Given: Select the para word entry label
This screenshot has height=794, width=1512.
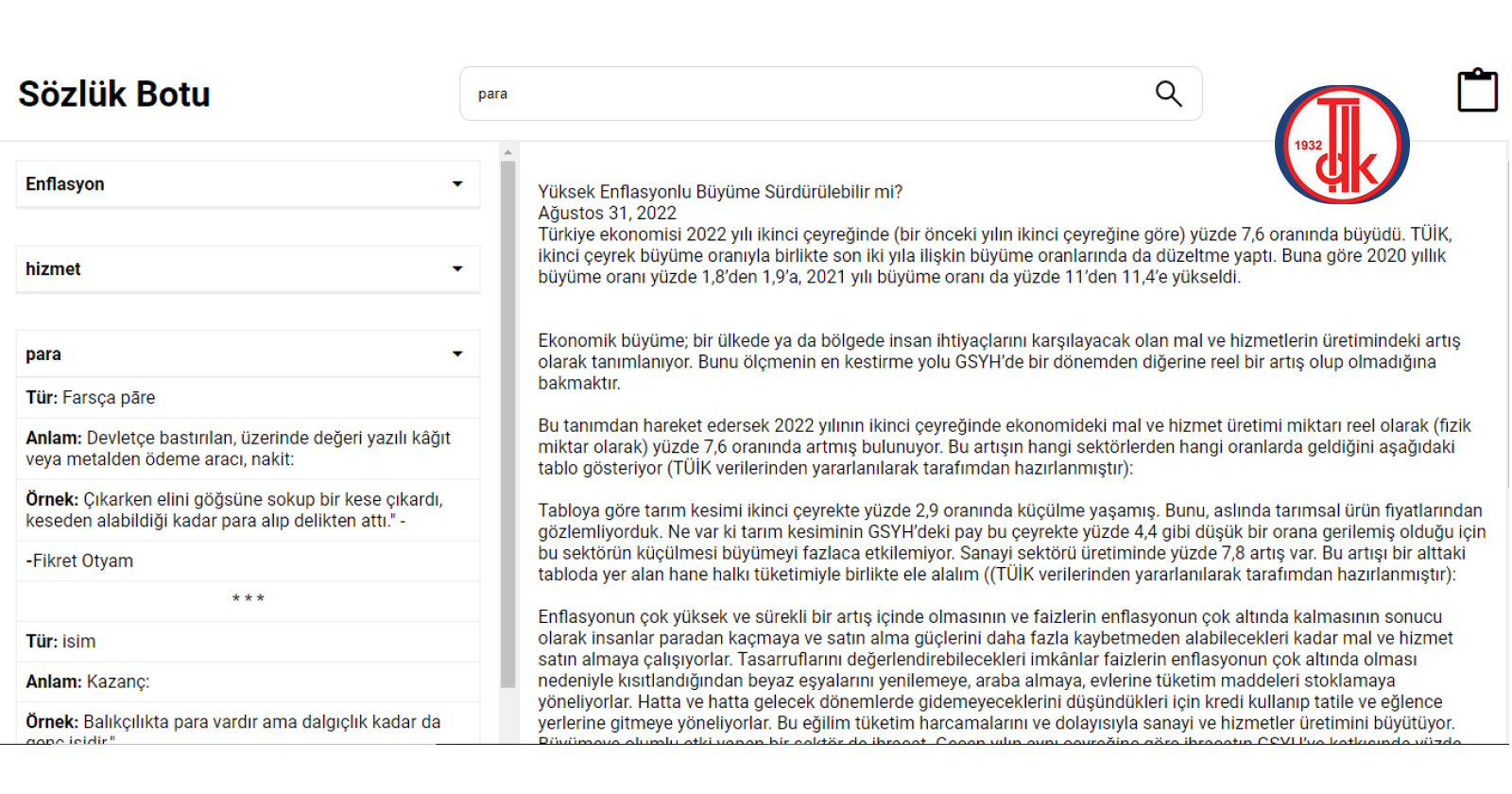Looking at the screenshot, I should coord(43,354).
